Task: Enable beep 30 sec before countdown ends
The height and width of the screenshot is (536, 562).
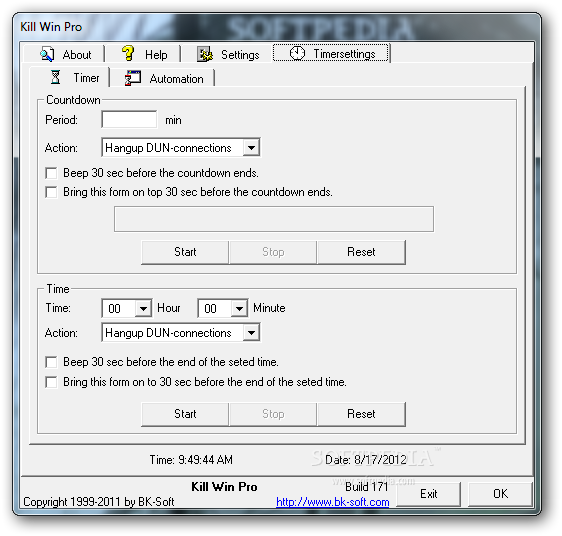Action: 51,173
